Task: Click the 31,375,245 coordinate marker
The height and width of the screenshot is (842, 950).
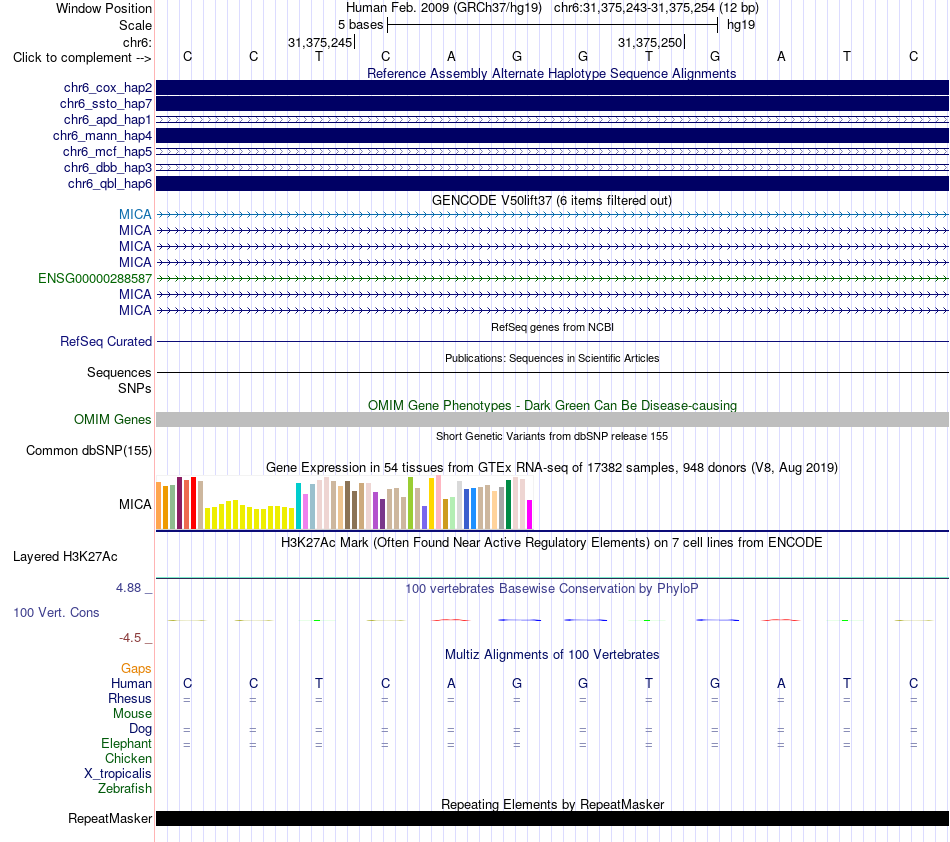Action: (x=320, y=42)
